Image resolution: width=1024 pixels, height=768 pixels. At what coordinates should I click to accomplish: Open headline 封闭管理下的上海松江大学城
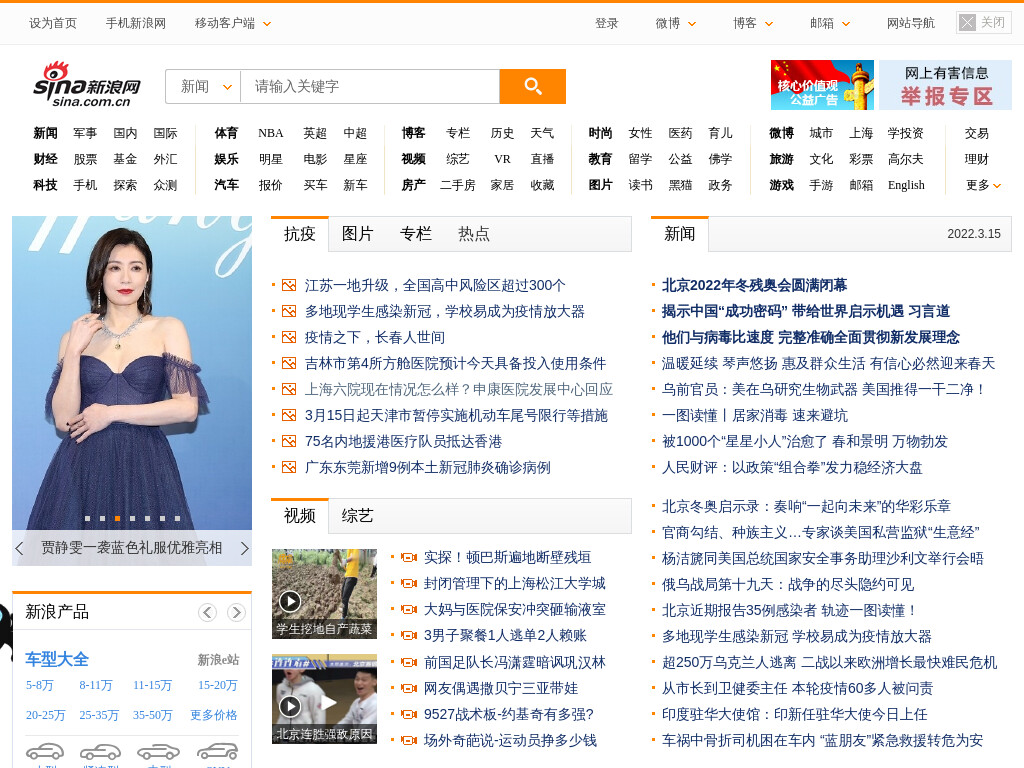pos(515,584)
